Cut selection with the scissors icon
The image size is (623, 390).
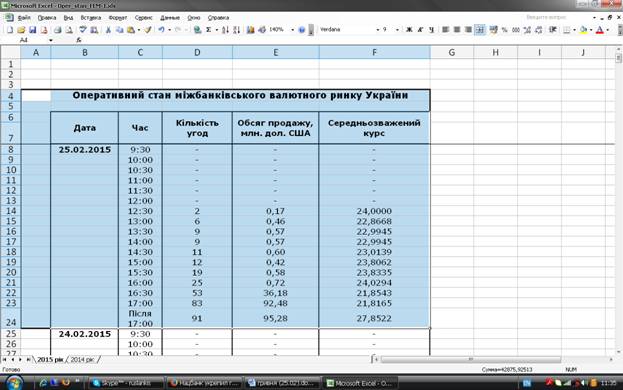pos(108,30)
